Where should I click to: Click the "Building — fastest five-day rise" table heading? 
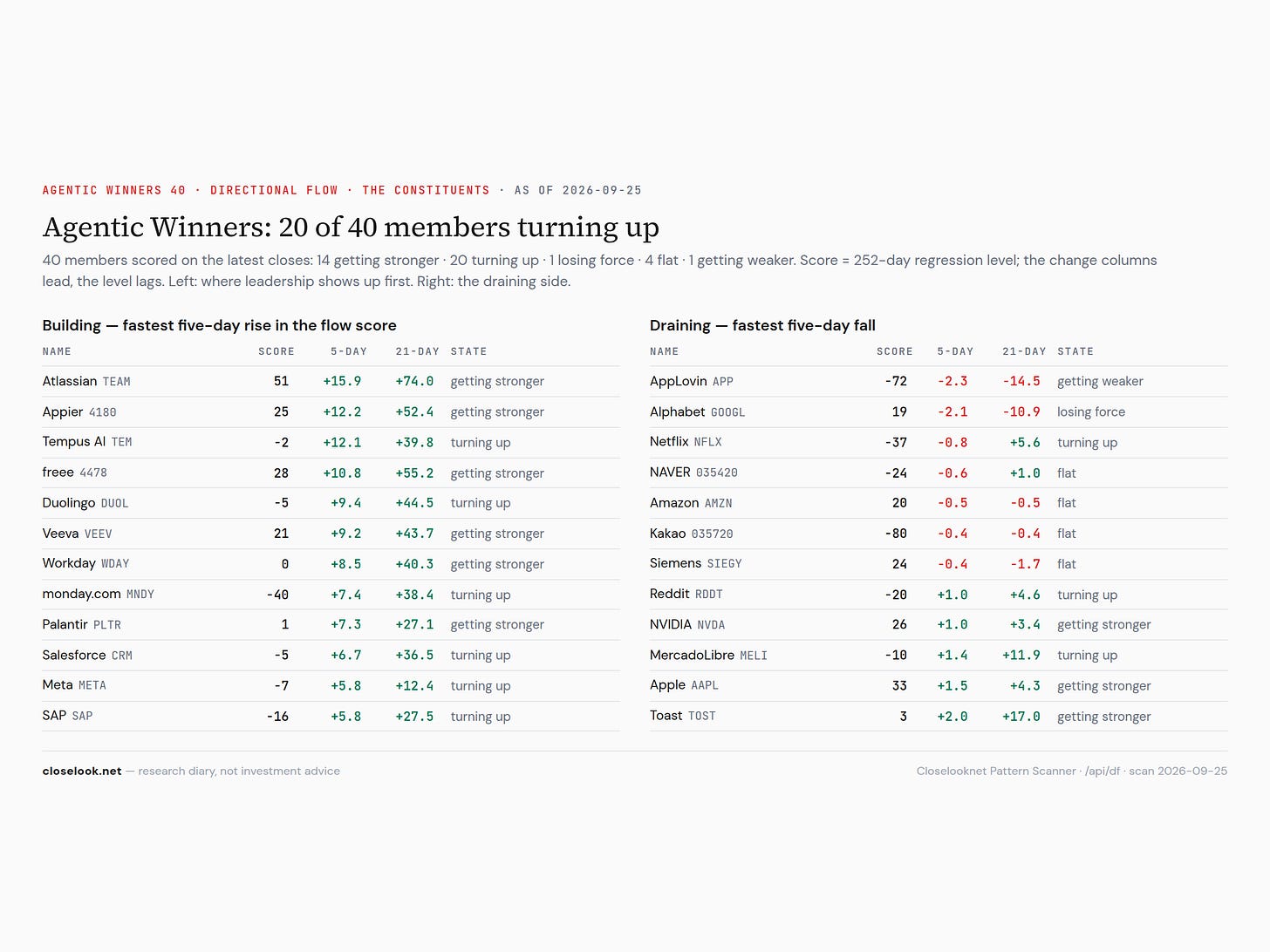coord(220,325)
